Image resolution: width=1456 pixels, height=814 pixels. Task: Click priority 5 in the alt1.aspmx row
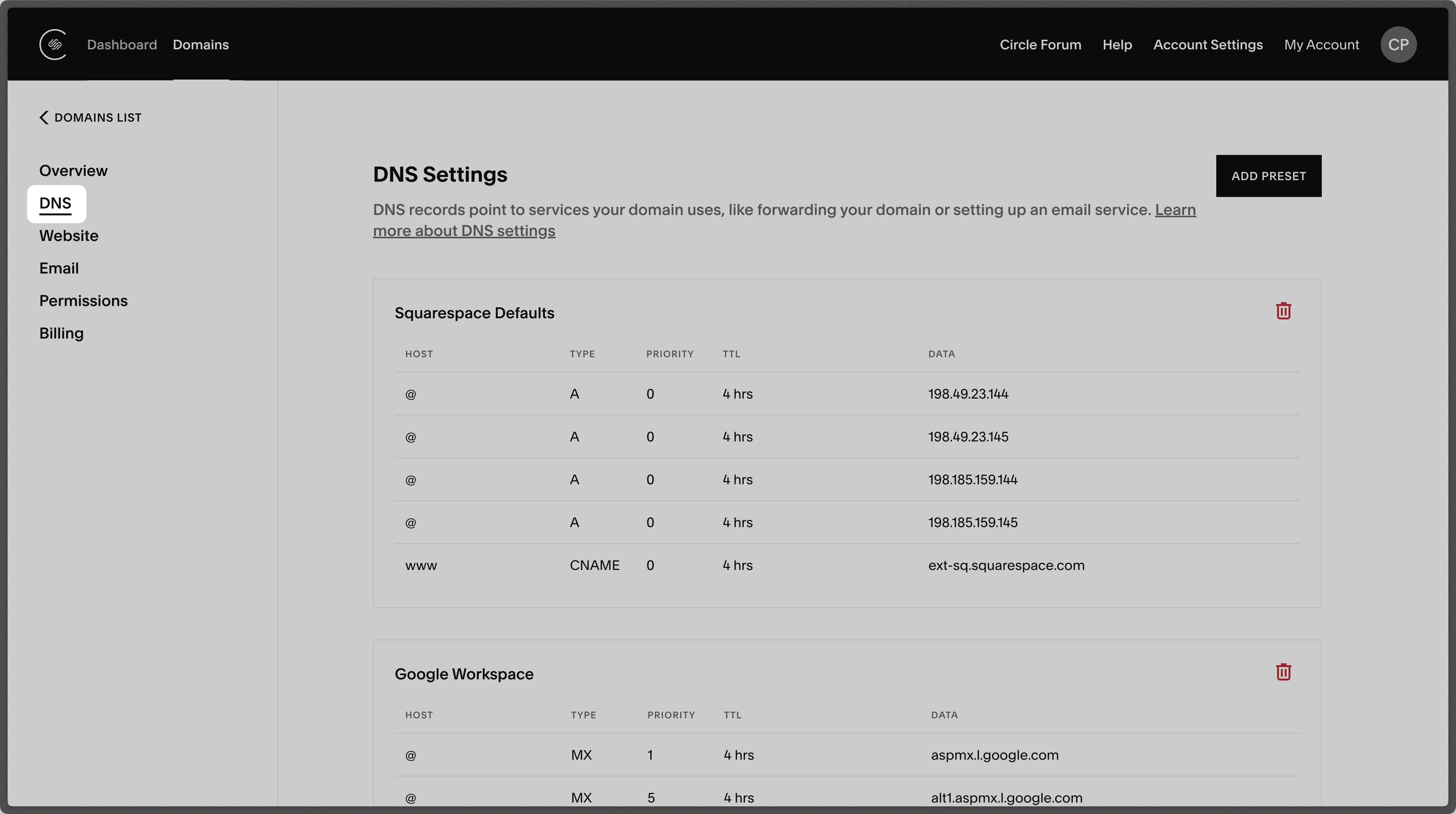(651, 798)
